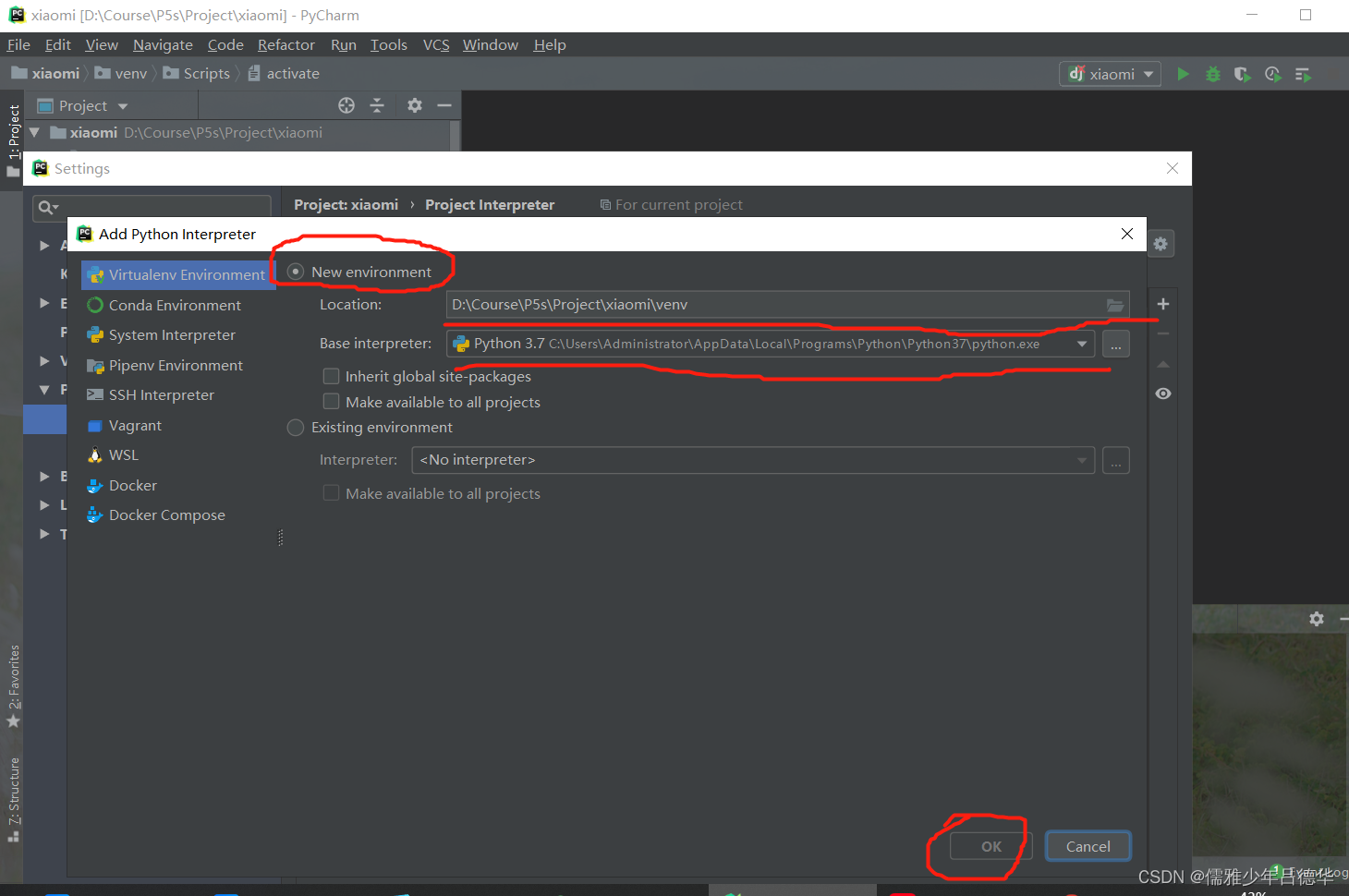
Task: Open xiaomi run configuration dropdown
Action: [1111, 74]
